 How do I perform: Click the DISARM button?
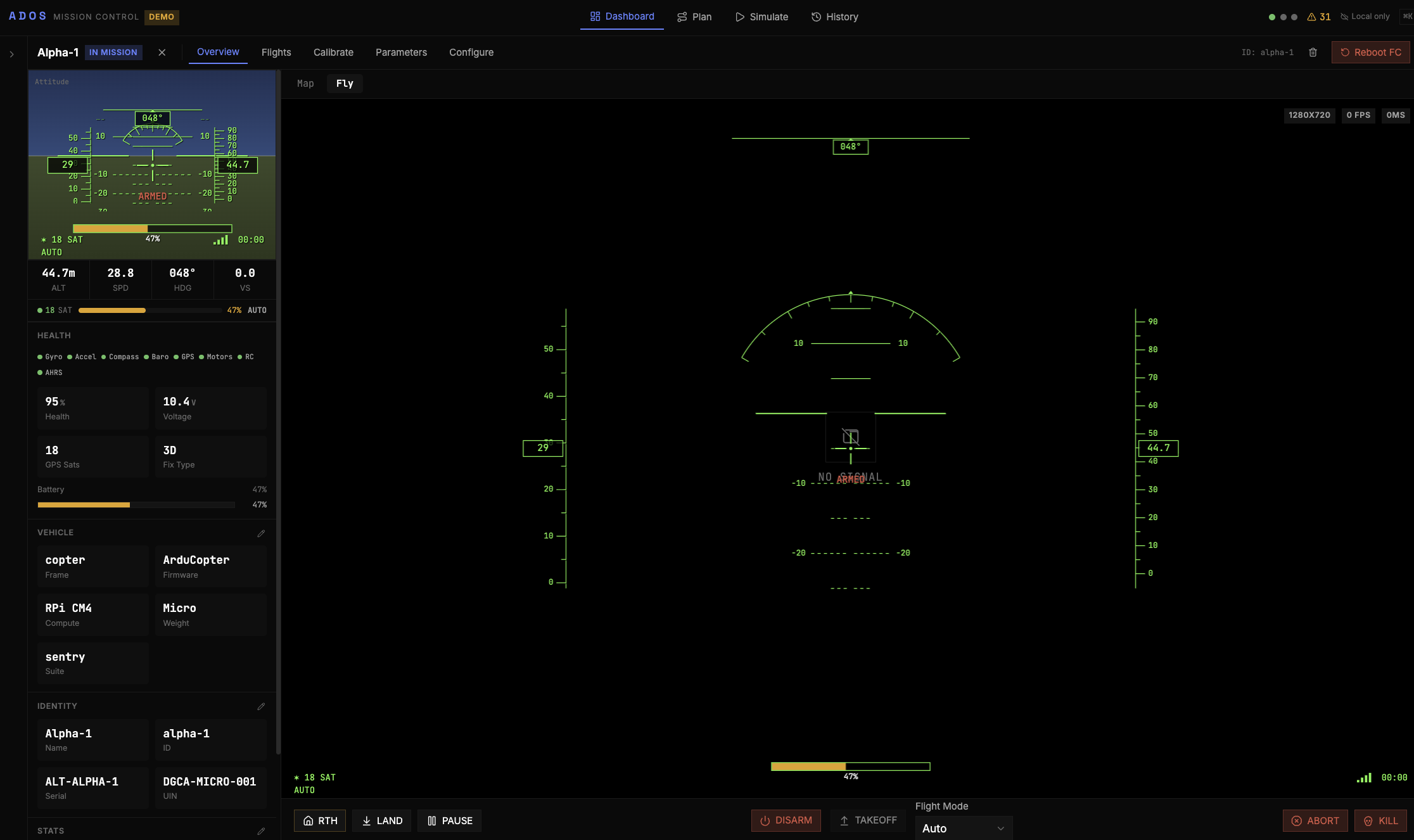click(786, 820)
